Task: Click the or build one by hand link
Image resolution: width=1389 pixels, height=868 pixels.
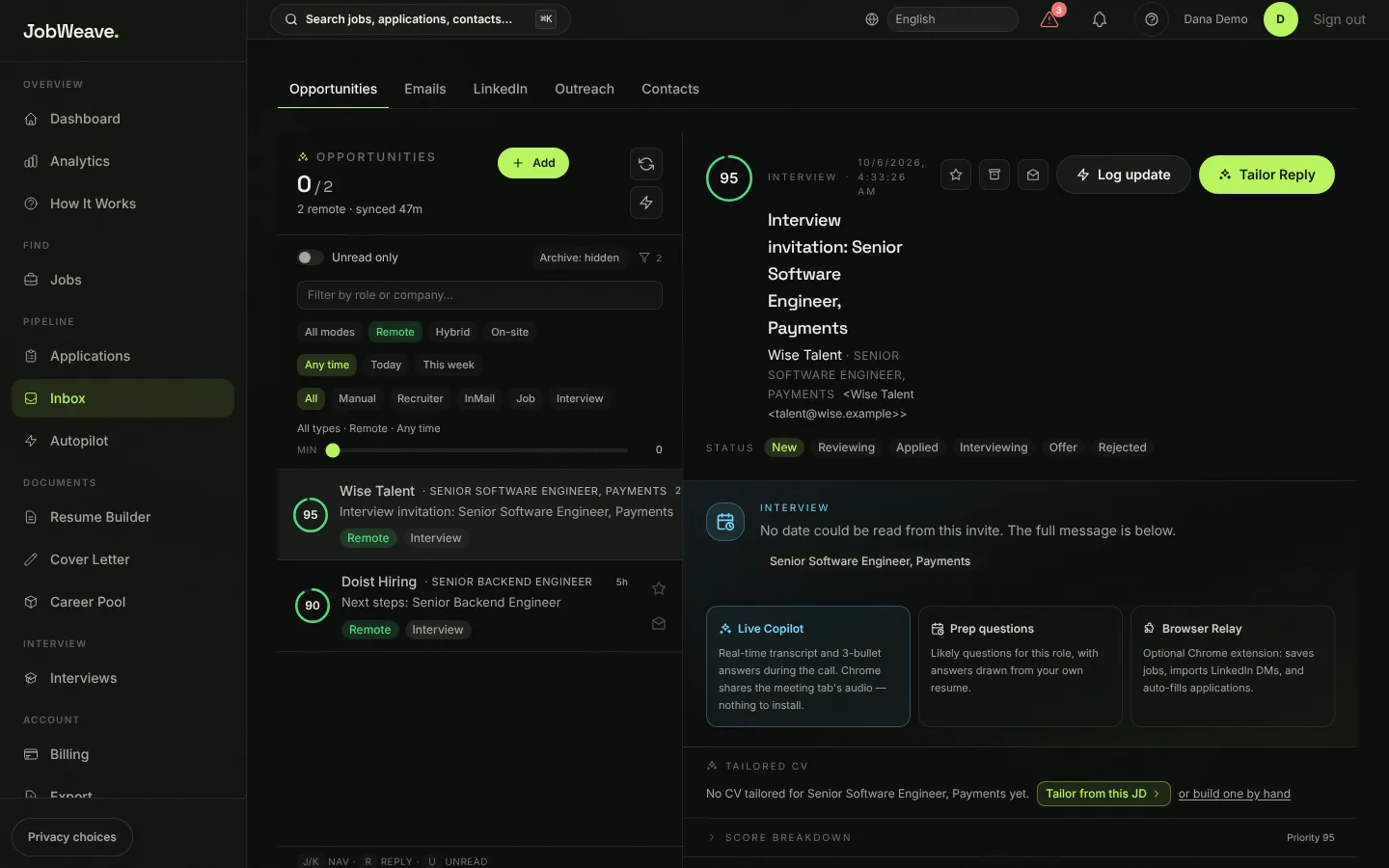Action: (x=1235, y=794)
